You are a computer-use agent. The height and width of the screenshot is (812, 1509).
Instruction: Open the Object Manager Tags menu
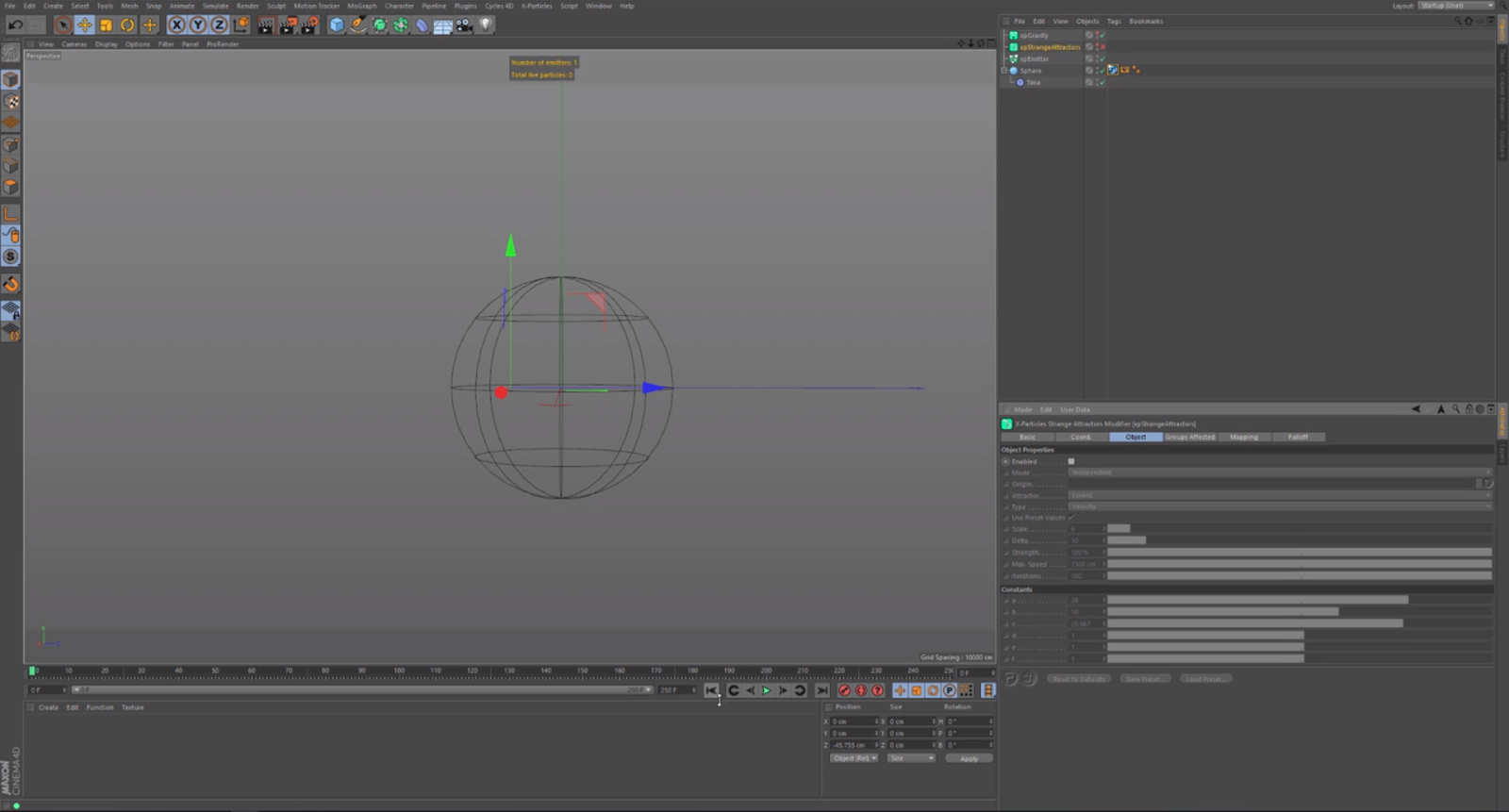[1114, 21]
